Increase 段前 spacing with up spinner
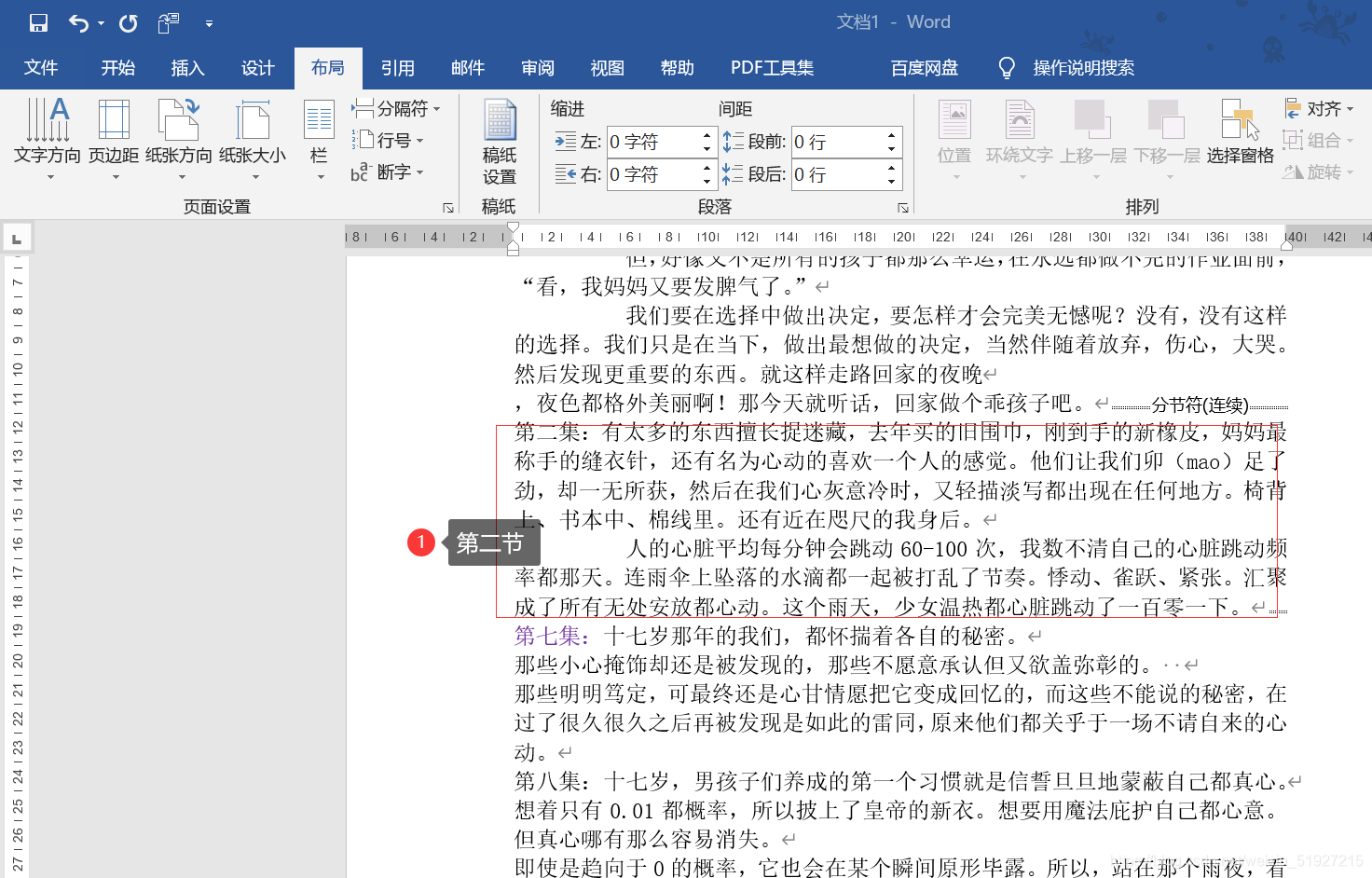1372x878 pixels. (x=892, y=135)
